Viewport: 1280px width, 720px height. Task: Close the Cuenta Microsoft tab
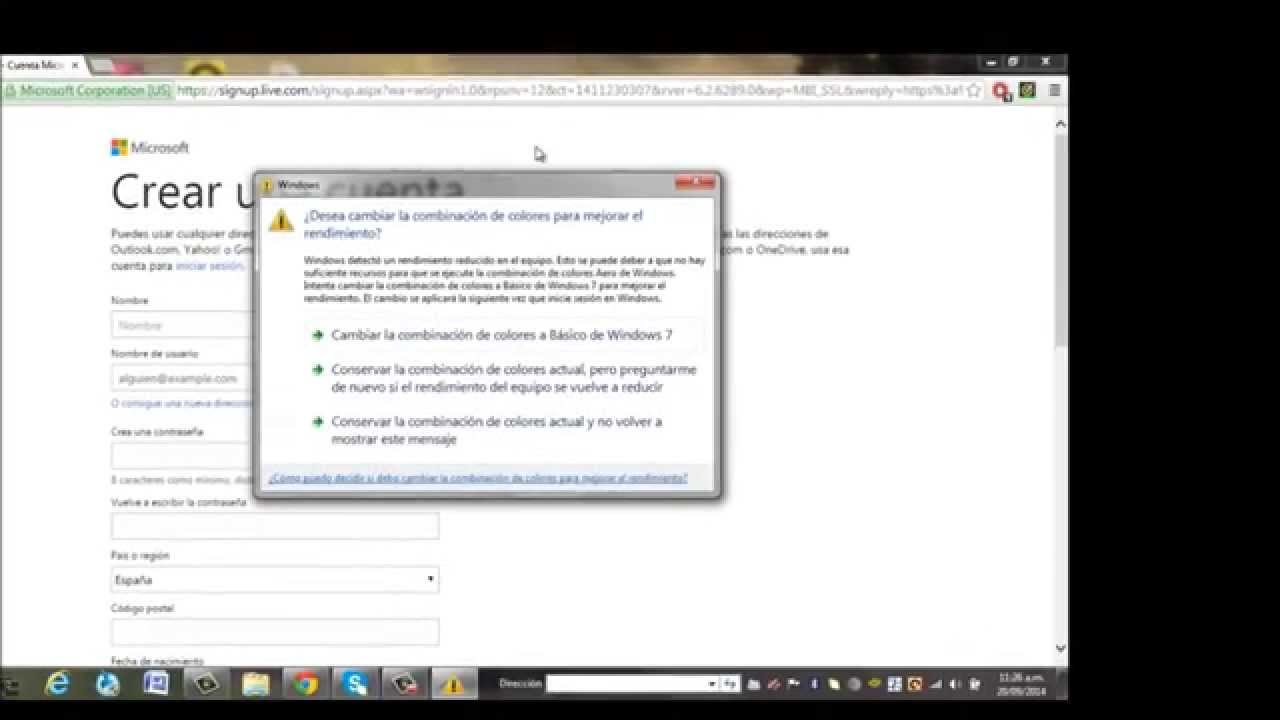[75, 65]
